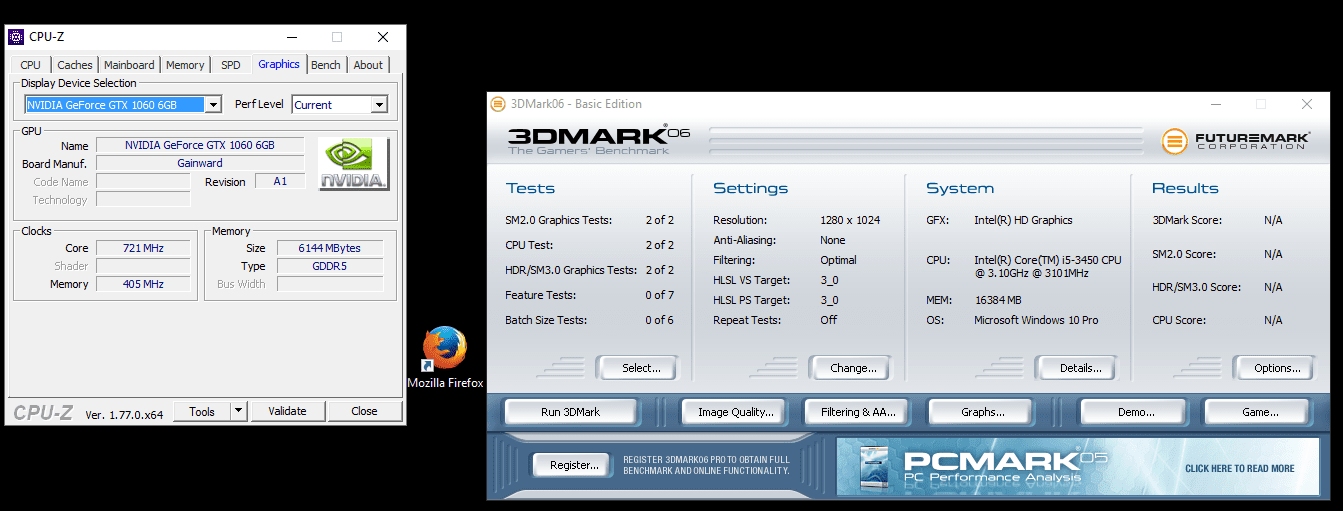Expand the display device selection dropdown
The image size is (1343, 511).
(213, 105)
